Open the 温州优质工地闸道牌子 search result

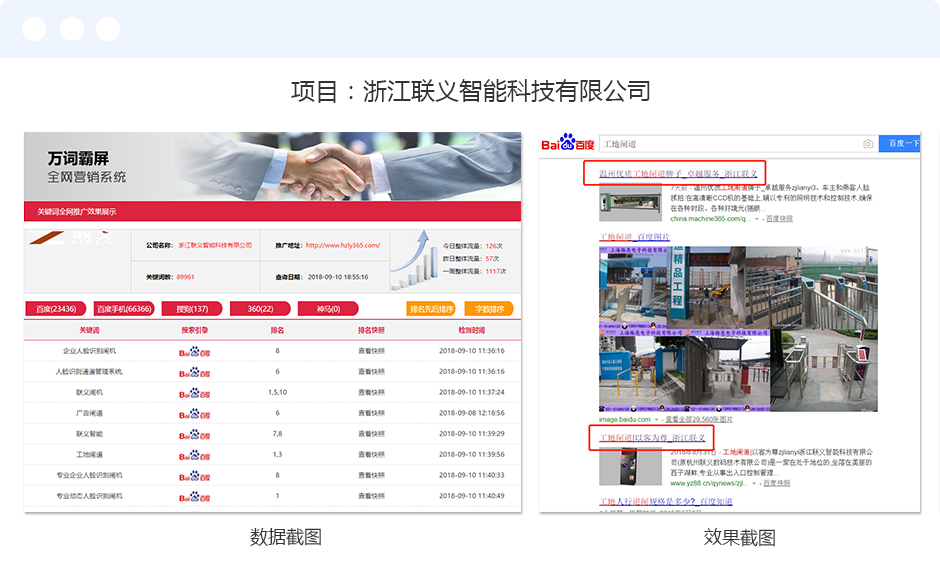pyautogui.click(x=678, y=174)
